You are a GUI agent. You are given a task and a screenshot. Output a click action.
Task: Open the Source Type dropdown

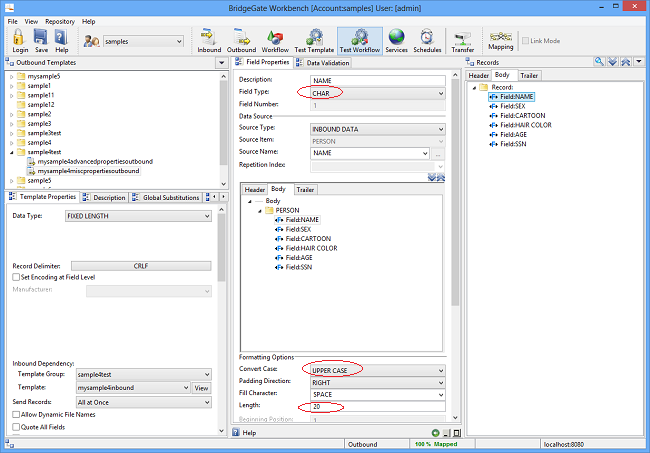click(378, 129)
